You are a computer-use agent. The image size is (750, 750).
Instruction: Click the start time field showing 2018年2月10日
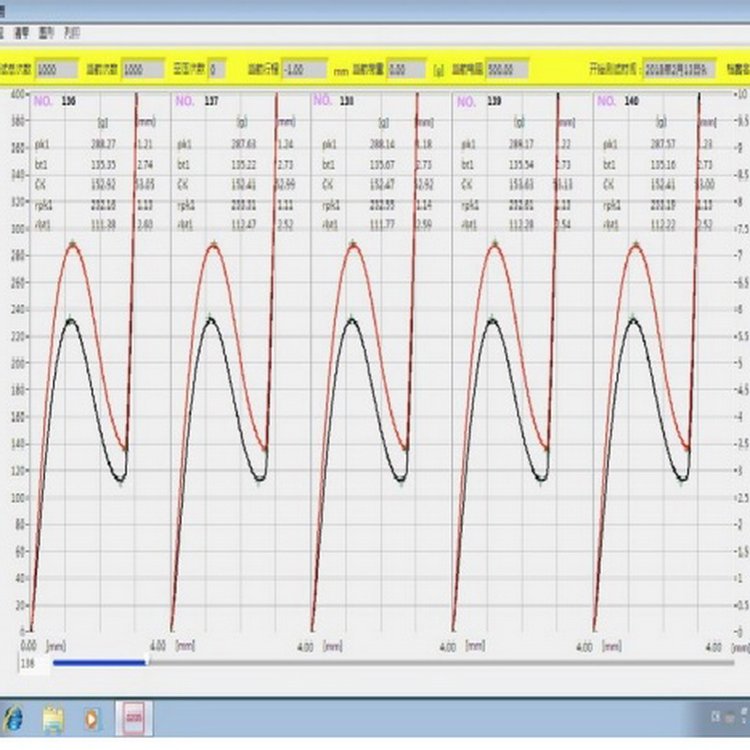point(679,70)
